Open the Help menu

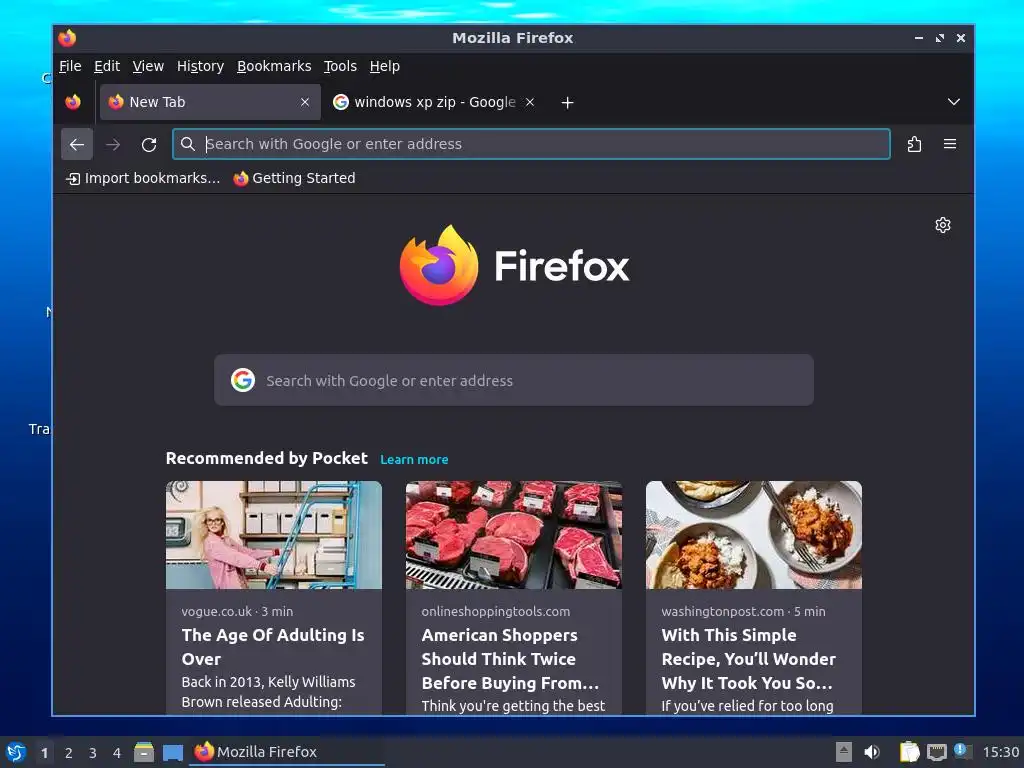click(x=385, y=67)
